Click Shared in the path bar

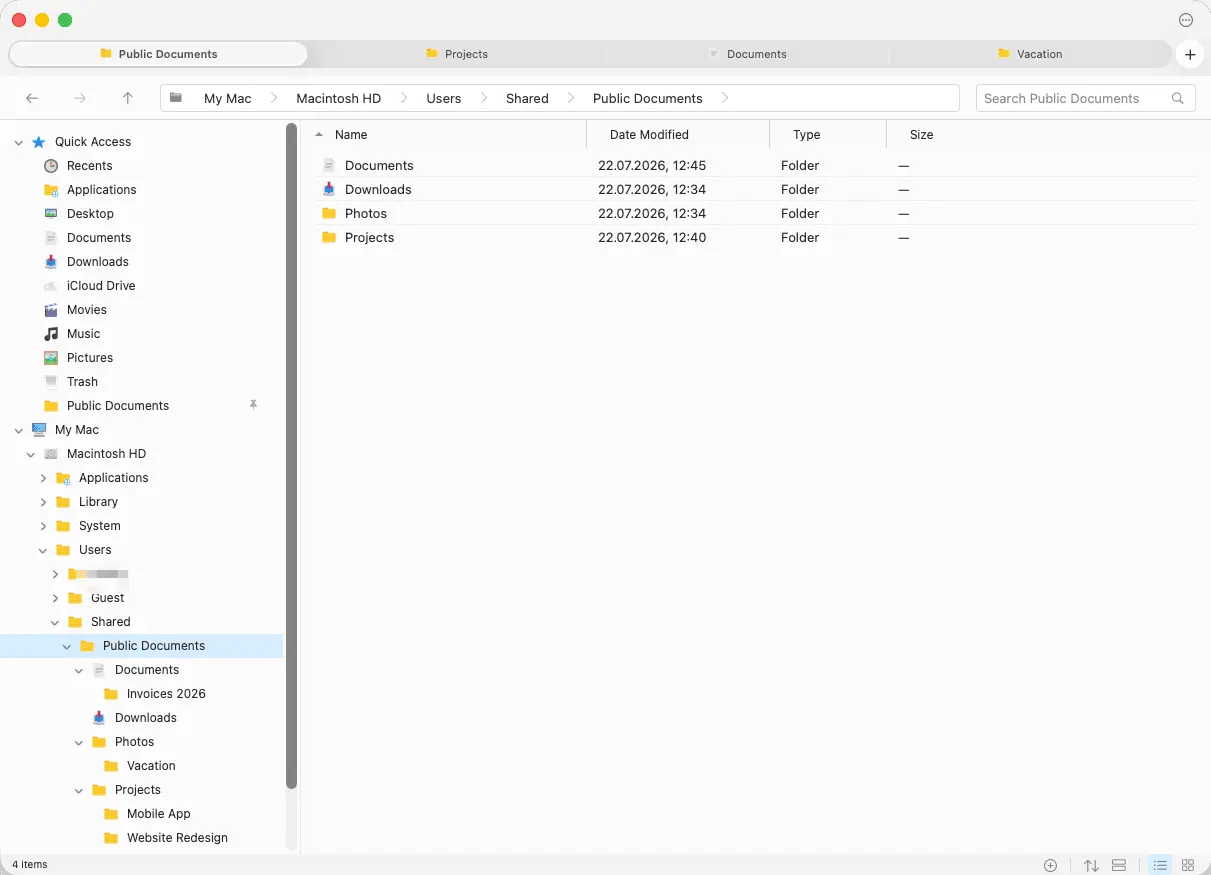527,98
